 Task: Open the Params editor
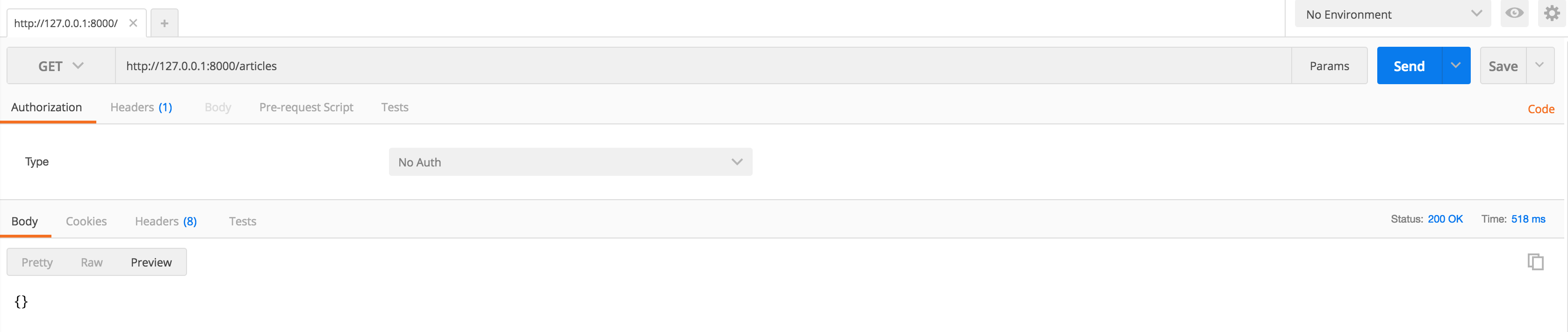(1330, 66)
